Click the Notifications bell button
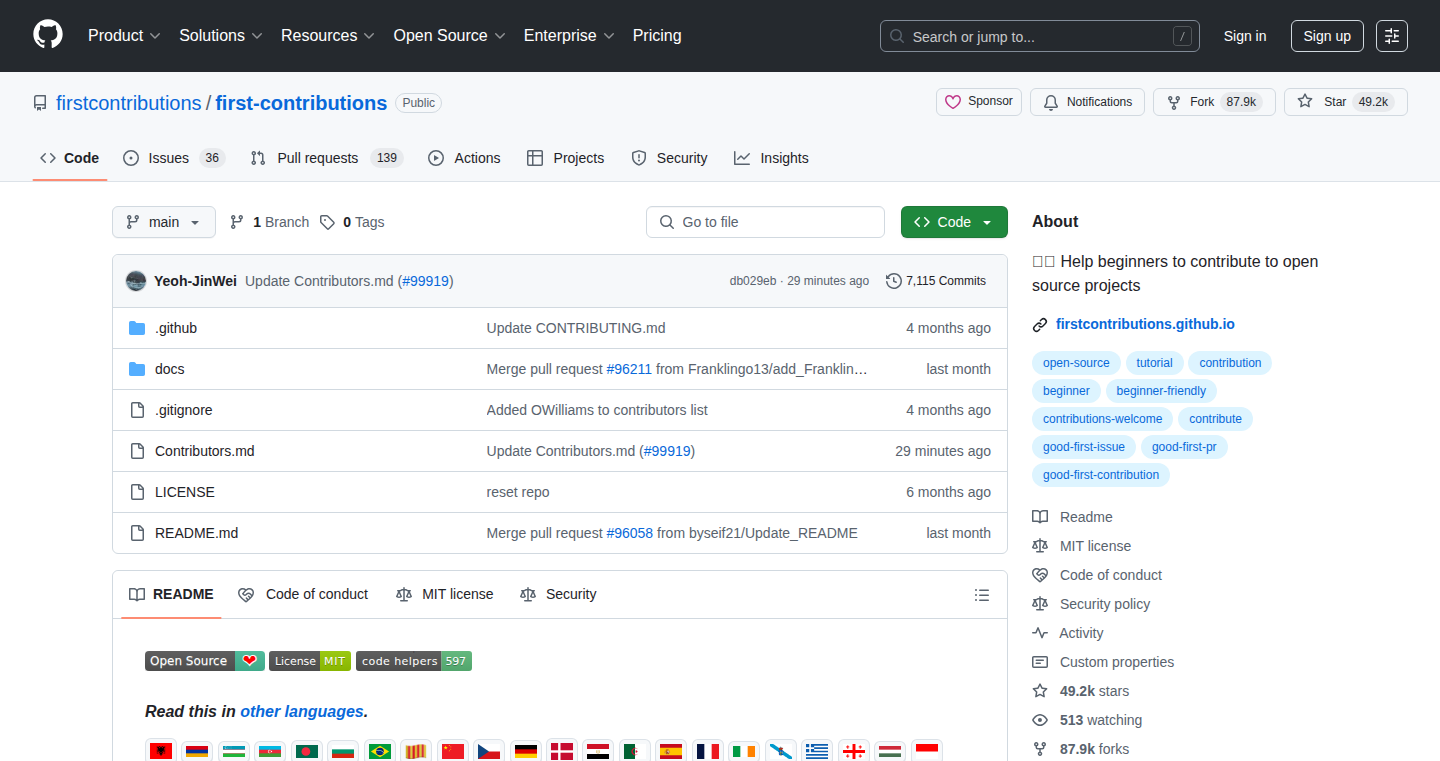 coord(1087,102)
